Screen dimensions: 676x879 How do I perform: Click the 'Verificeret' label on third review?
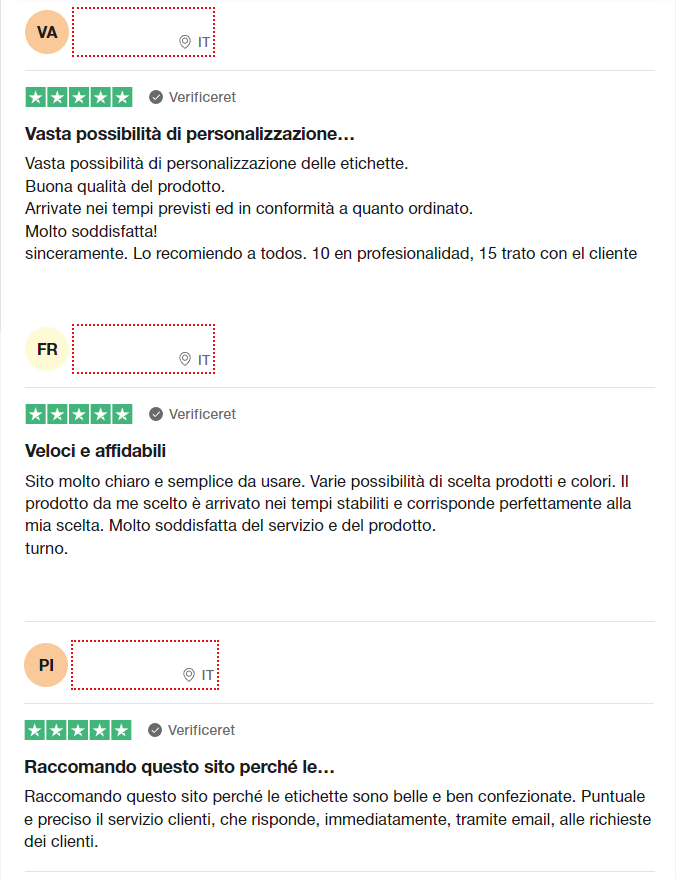201,730
